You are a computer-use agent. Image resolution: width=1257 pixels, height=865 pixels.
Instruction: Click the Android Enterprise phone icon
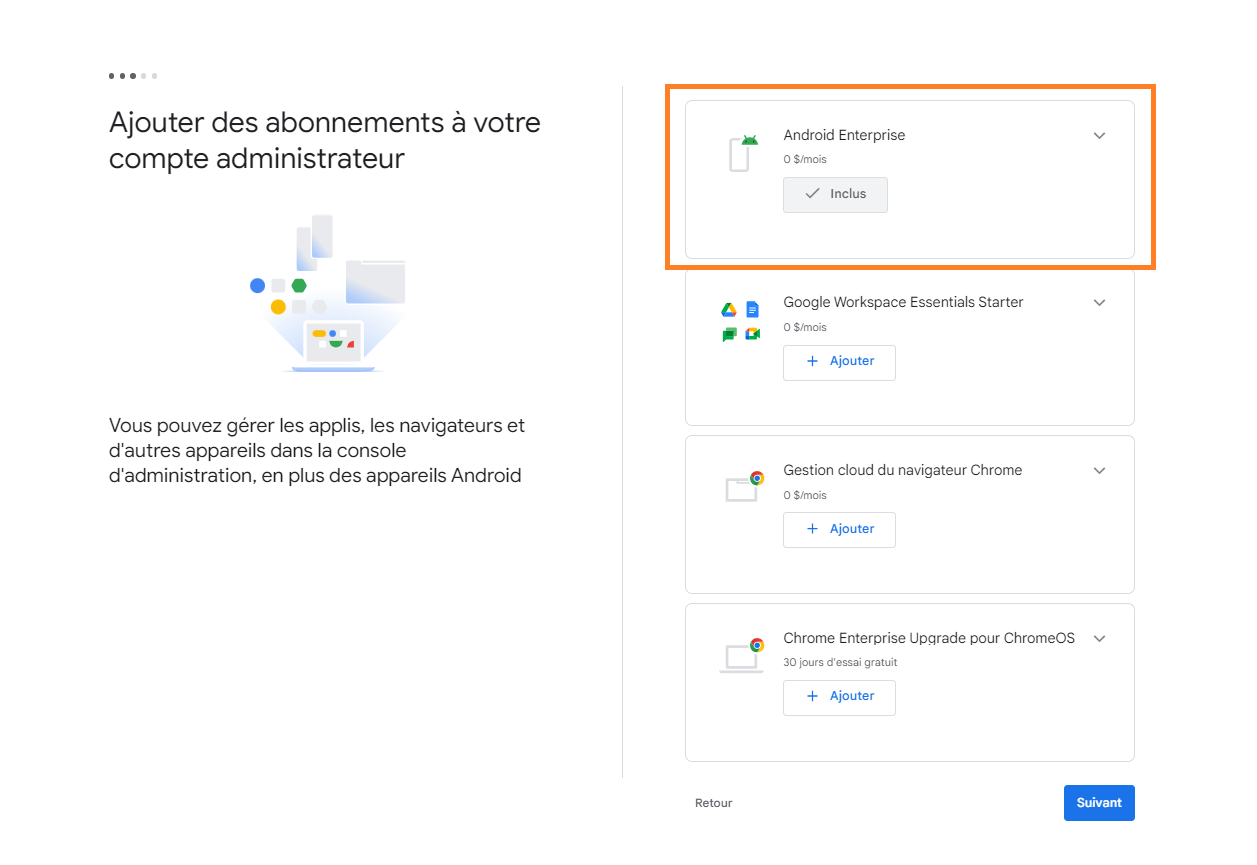(x=743, y=153)
